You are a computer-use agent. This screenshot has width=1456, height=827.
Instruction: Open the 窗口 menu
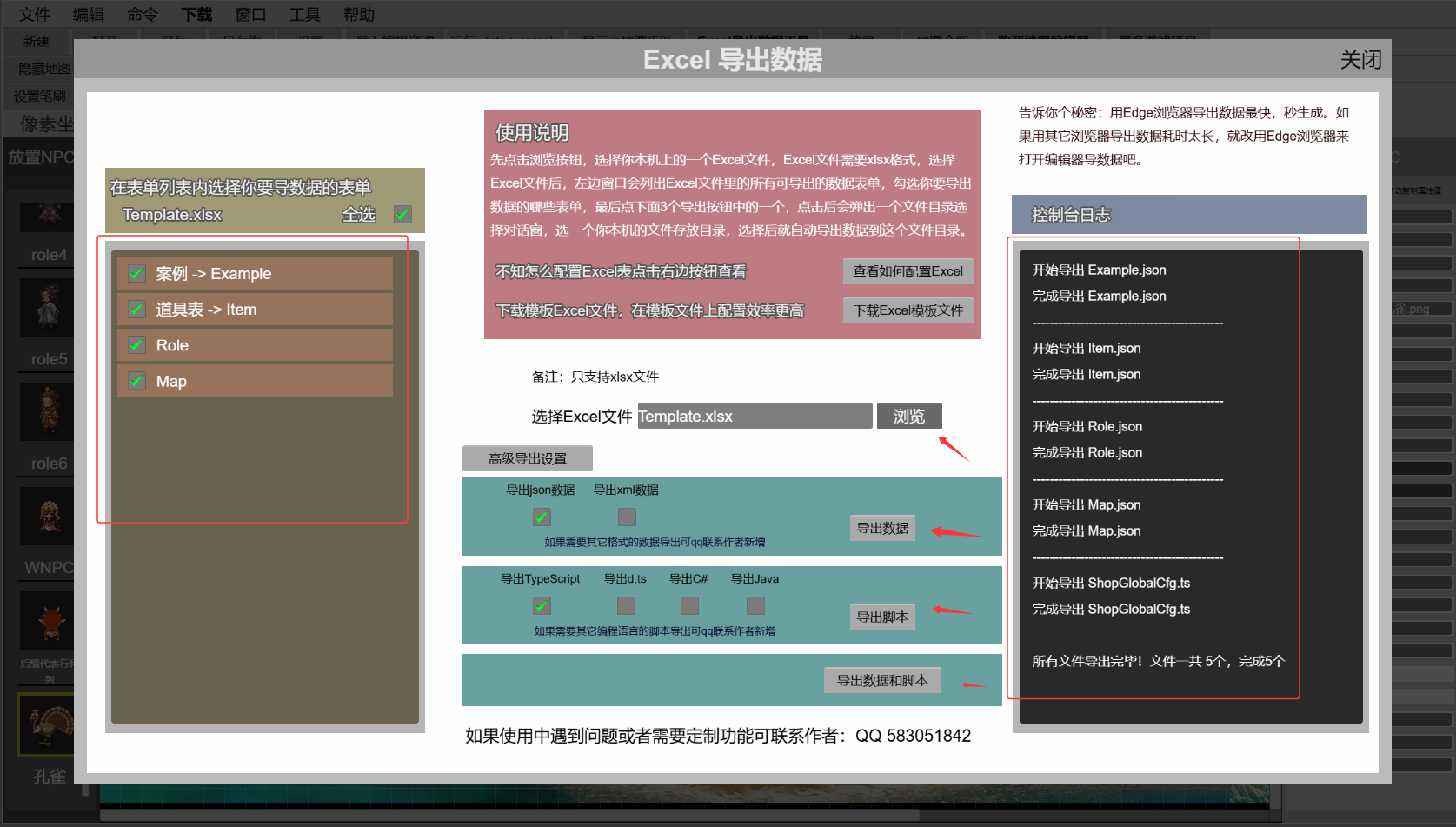pos(250,14)
